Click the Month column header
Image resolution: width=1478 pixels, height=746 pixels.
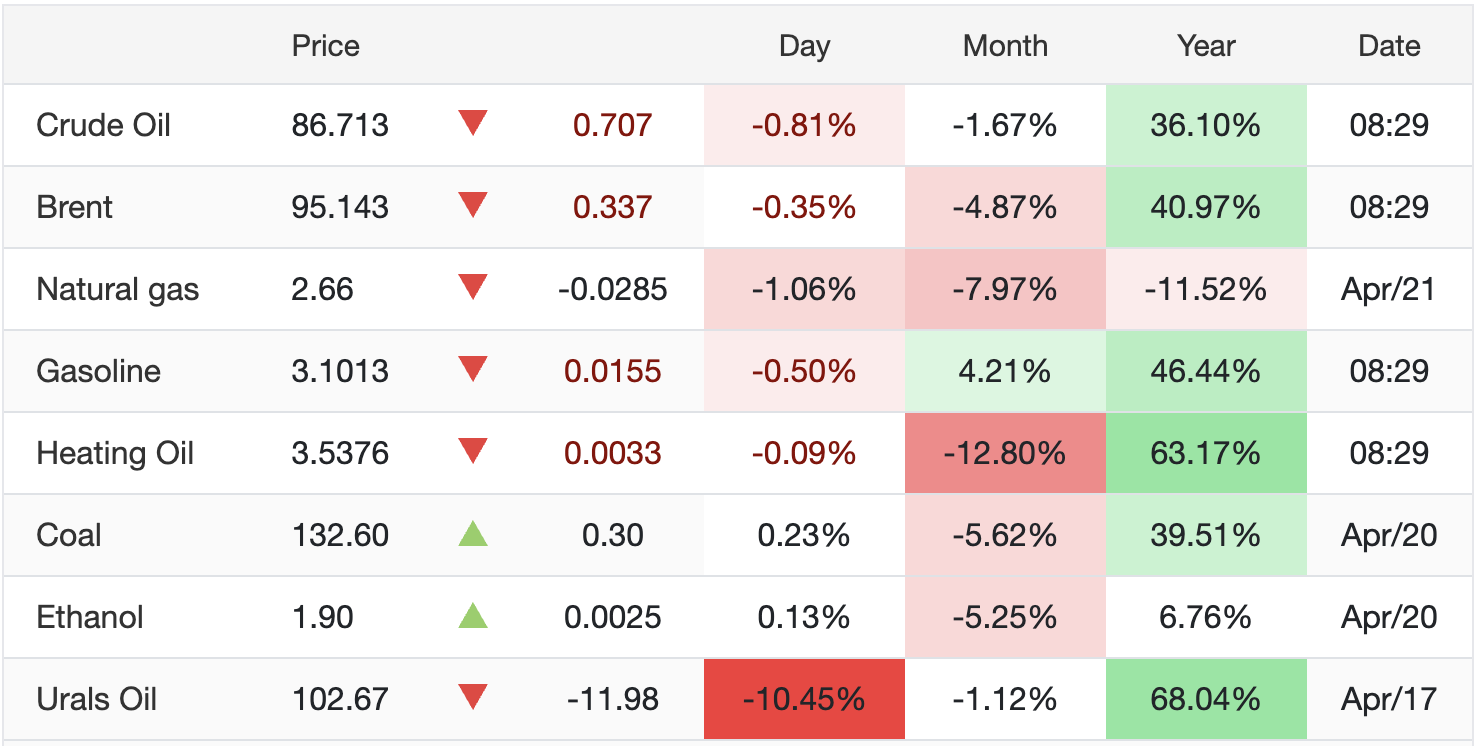tap(1005, 46)
